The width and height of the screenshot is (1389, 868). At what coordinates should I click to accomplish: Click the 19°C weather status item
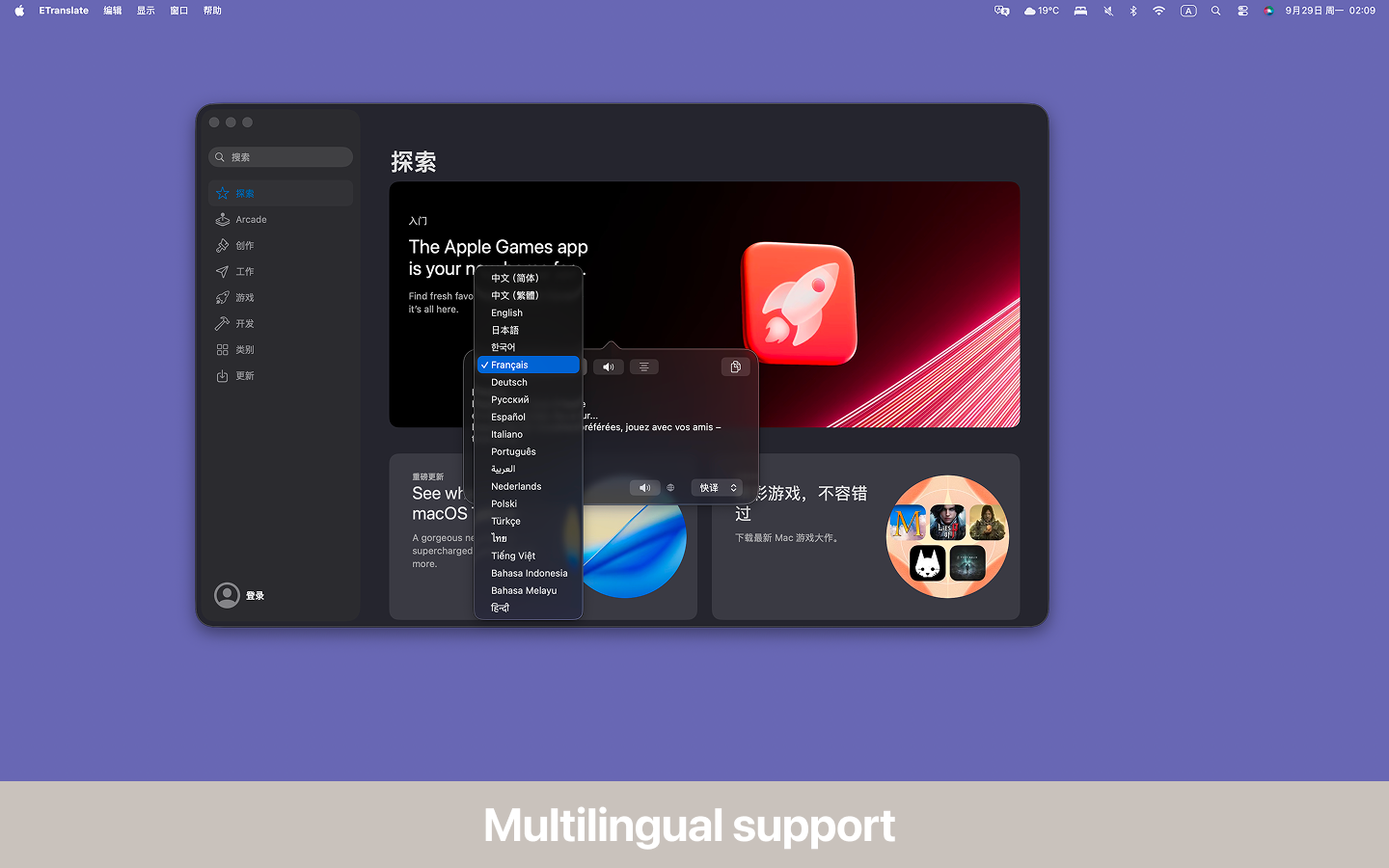[x=1042, y=11]
